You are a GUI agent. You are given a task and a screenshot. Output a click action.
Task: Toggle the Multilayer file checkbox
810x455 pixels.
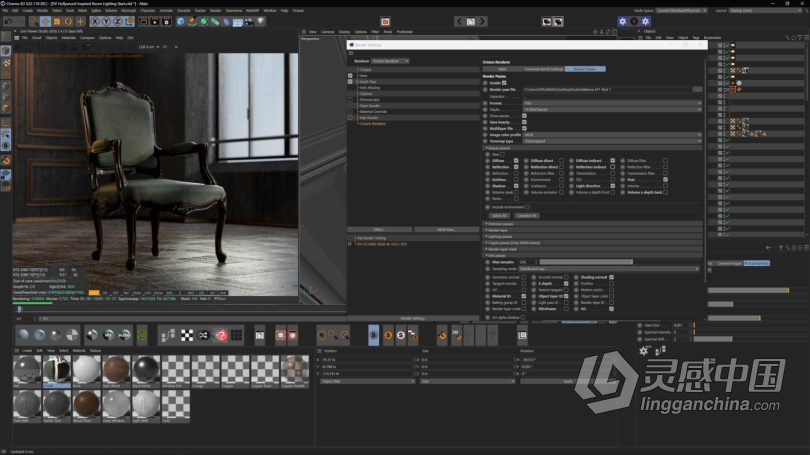pyautogui.click(x=524, y=128)
